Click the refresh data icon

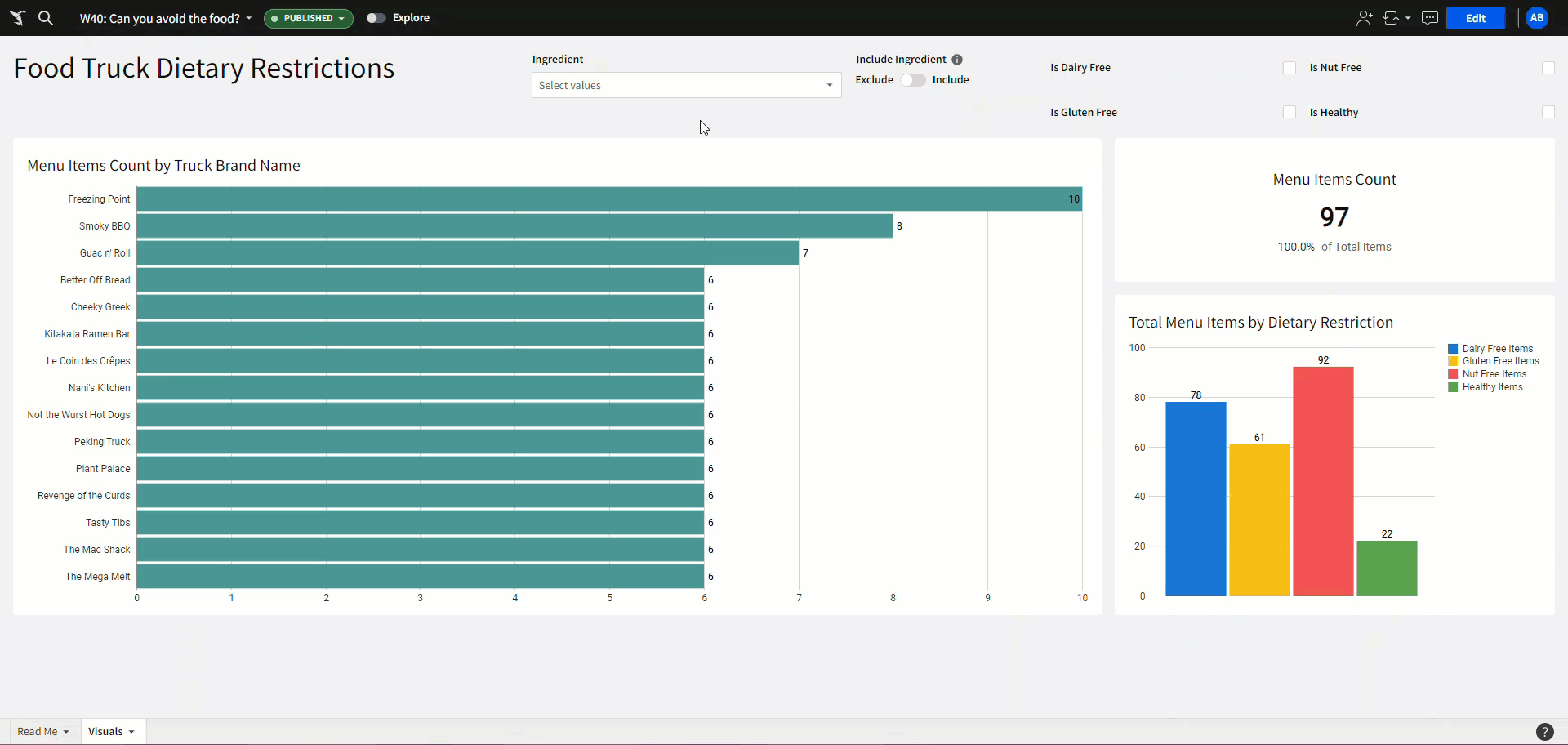click(1391, 18)
